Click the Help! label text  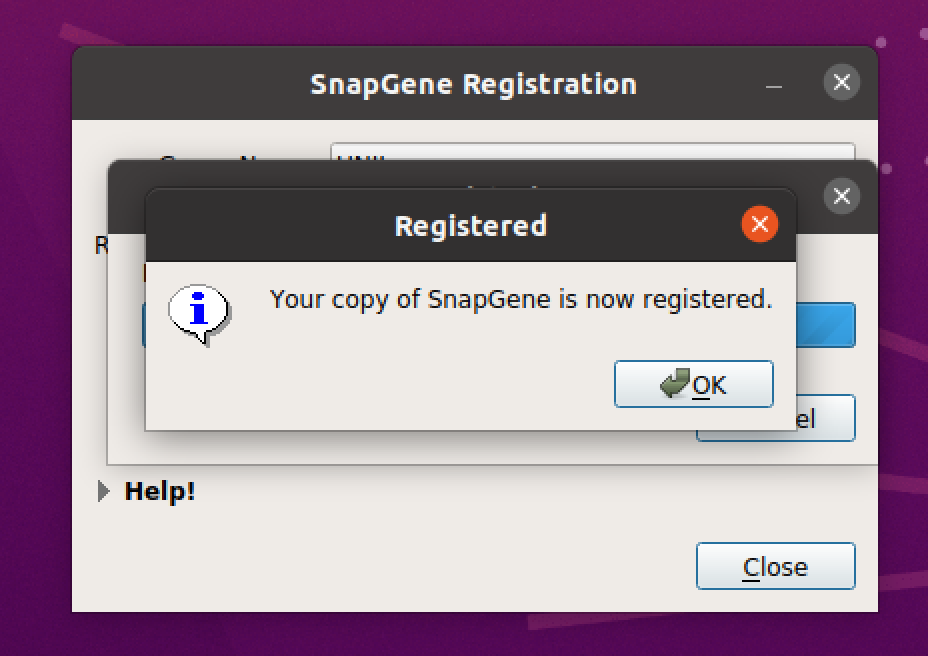[x=160, y=492]
